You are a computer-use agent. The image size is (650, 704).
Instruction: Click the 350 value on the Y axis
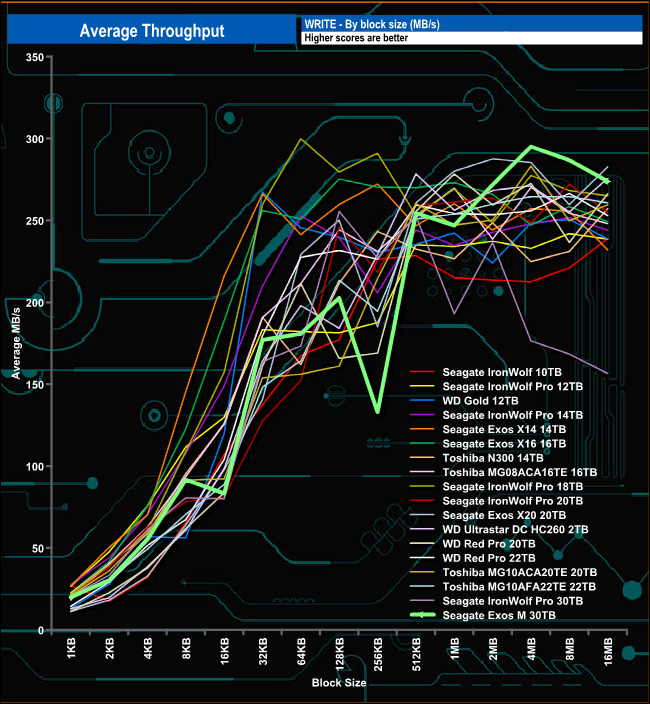click(x=35, y=57)
